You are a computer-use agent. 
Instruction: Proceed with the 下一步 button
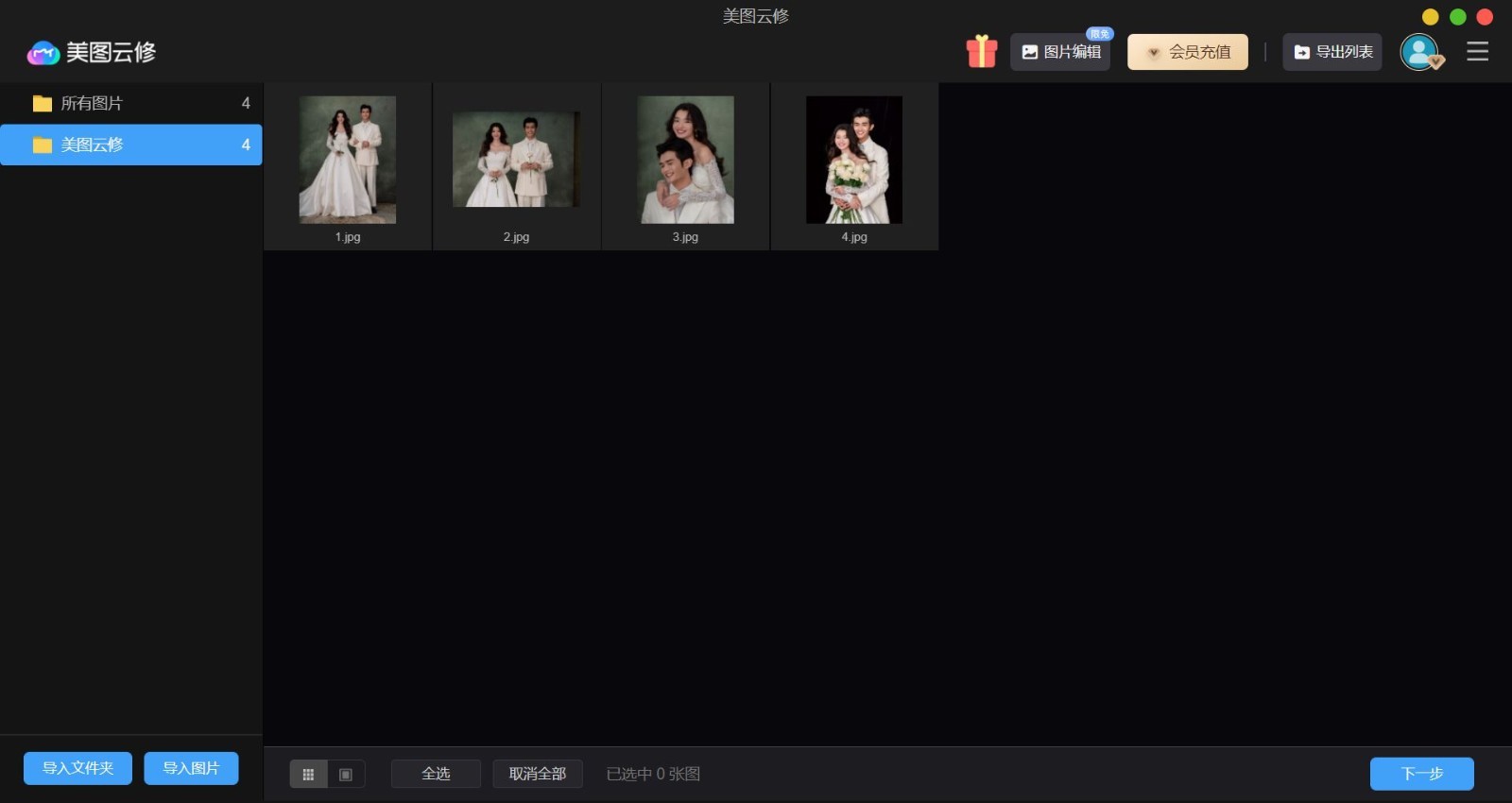(1421, 774)
